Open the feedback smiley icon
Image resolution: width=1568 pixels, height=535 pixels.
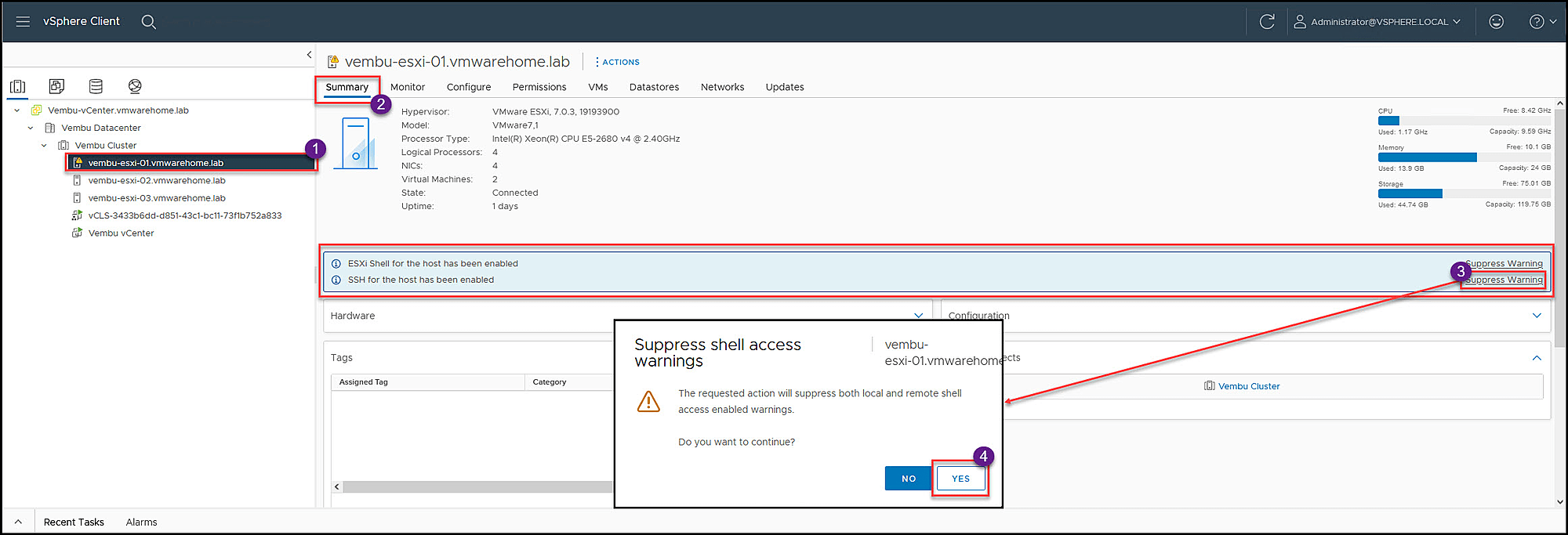point(1496,22)
